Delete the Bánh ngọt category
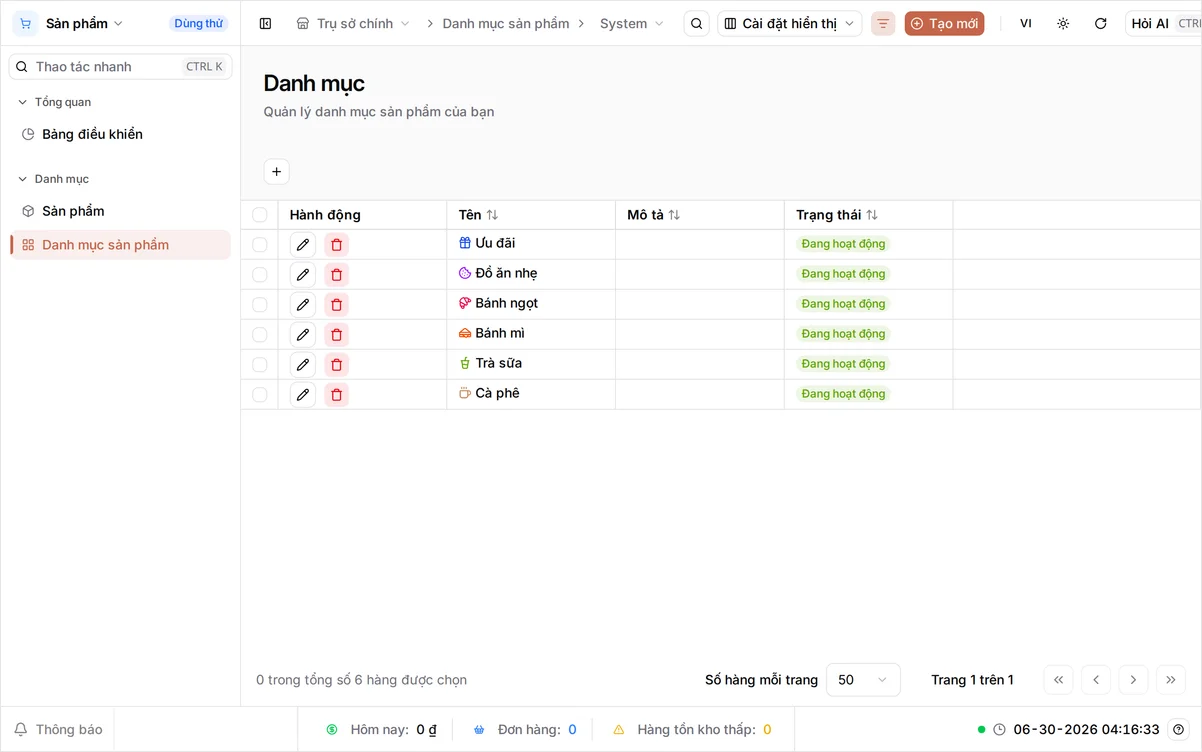The image size is (1202, 752). click(336, 305)
